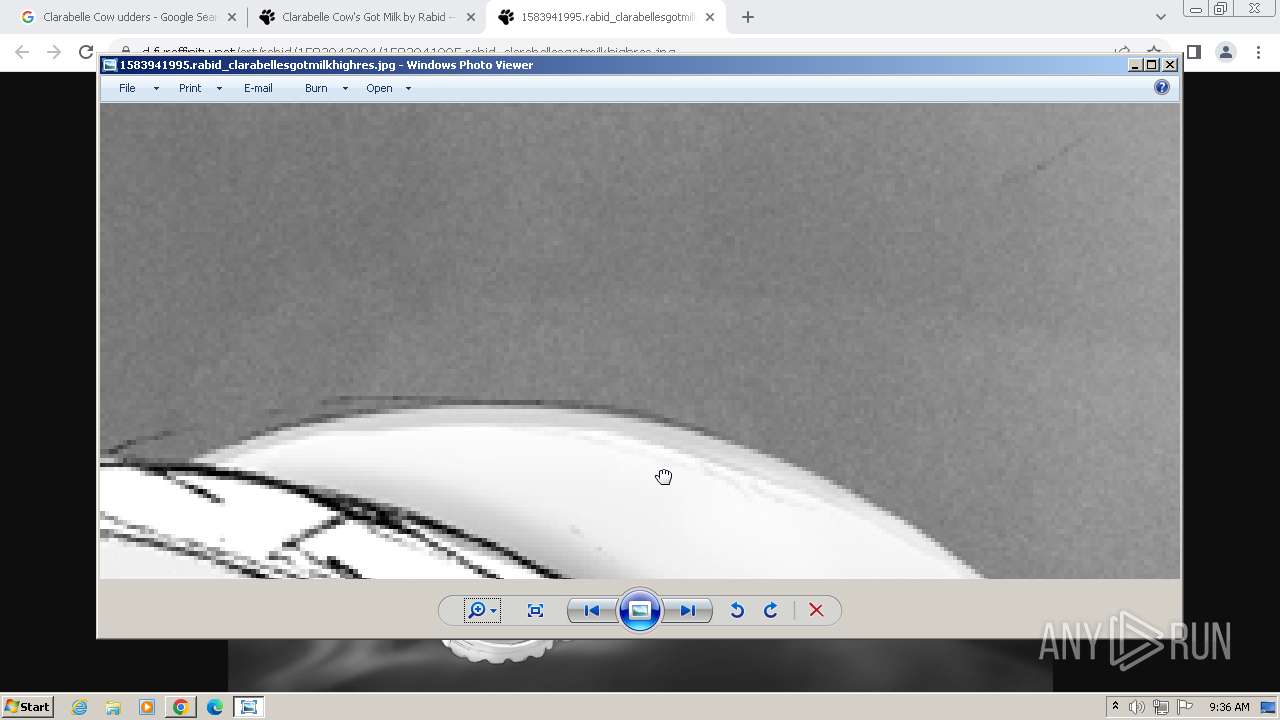Open the File menu
Screen dimensions: 1280x720
click(127, 88)
